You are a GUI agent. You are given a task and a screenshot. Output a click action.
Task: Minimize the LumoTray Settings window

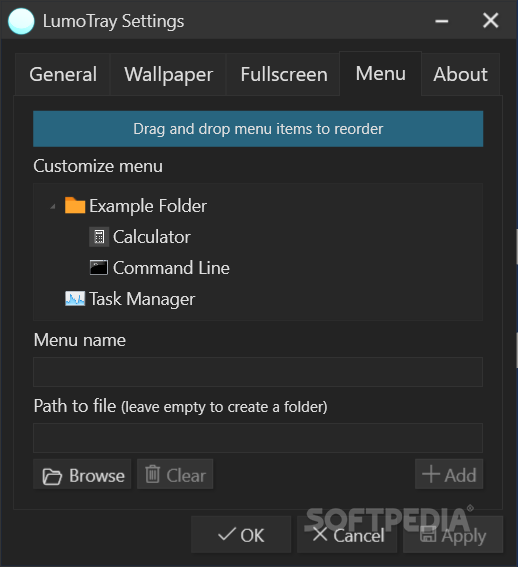(x=442, y=21)
